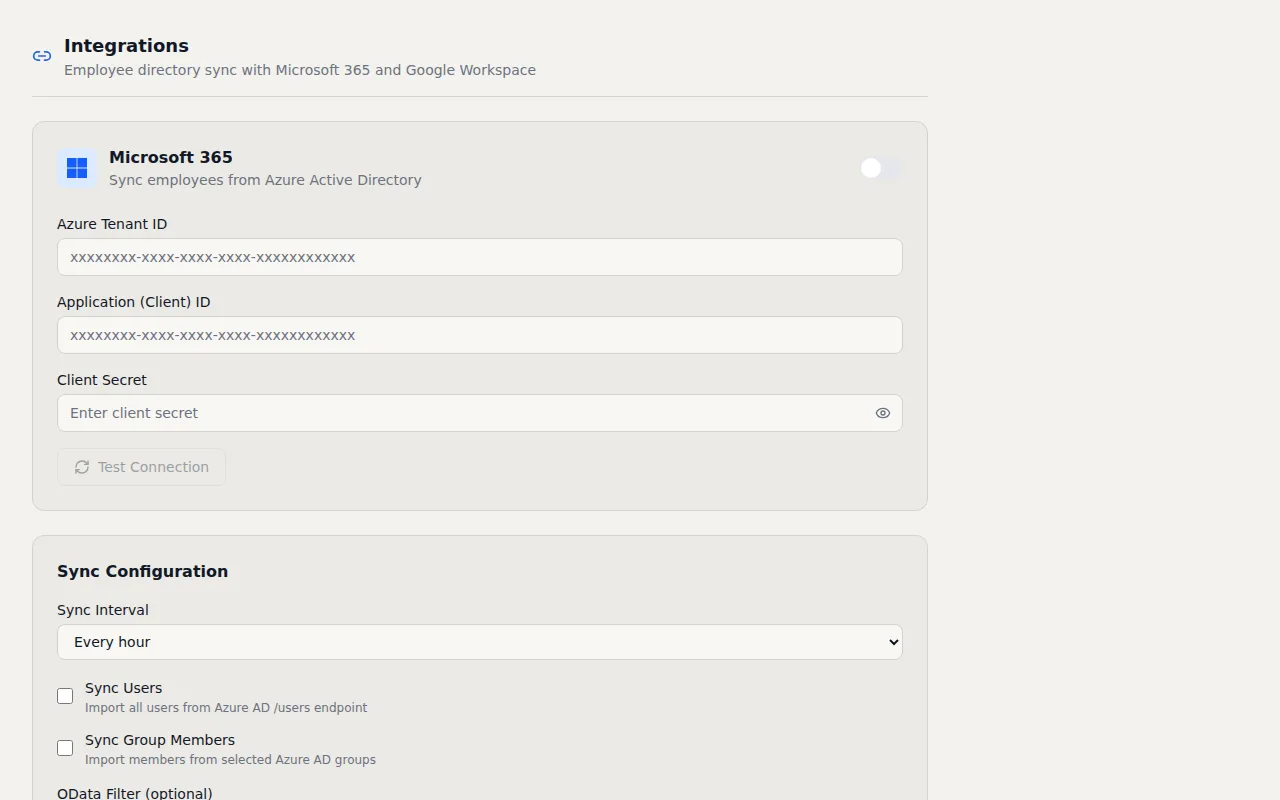Click the Sync Configuration section heading
The height and width of the screenshot is (800, 1280).
tap(142, 571)
